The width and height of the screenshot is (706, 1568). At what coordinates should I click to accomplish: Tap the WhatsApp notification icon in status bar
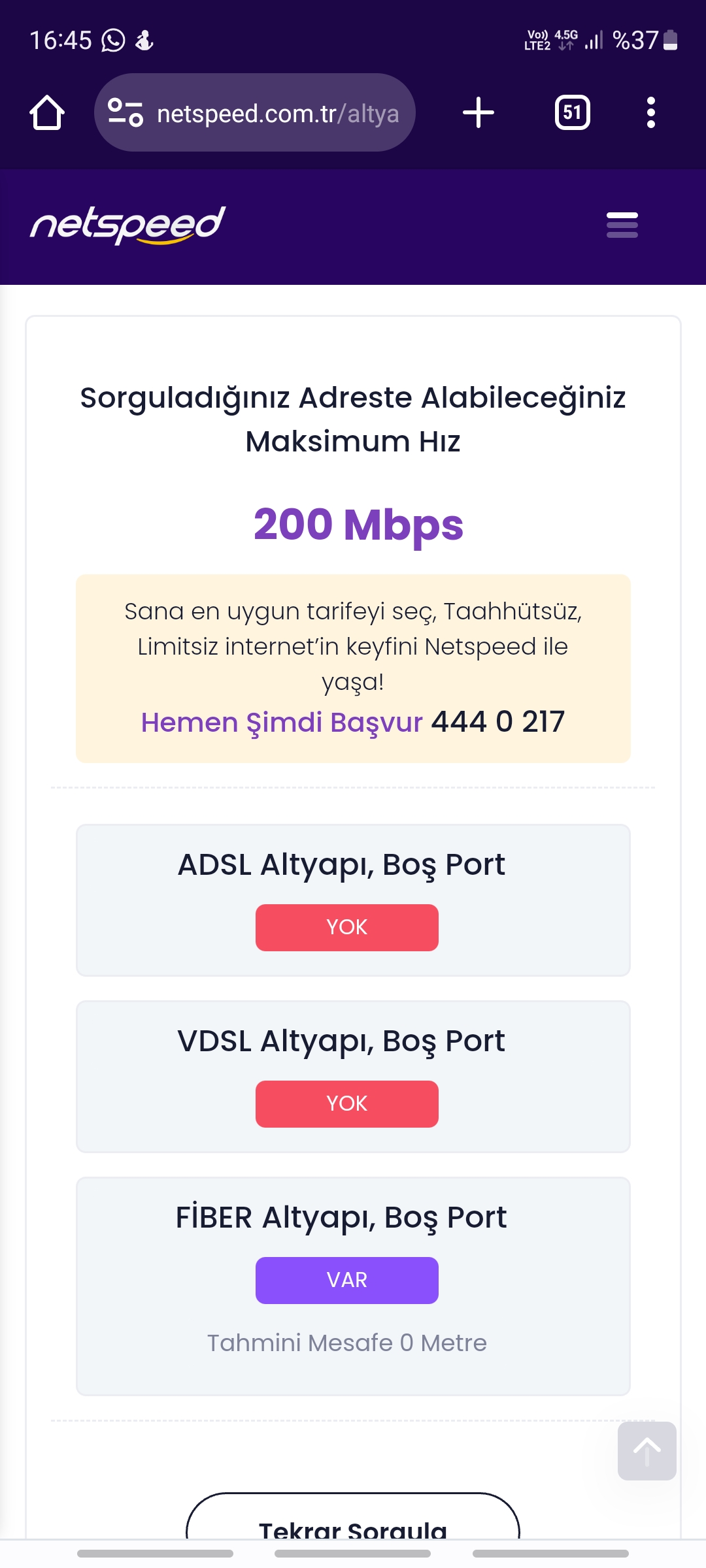[x=113, y=41]
